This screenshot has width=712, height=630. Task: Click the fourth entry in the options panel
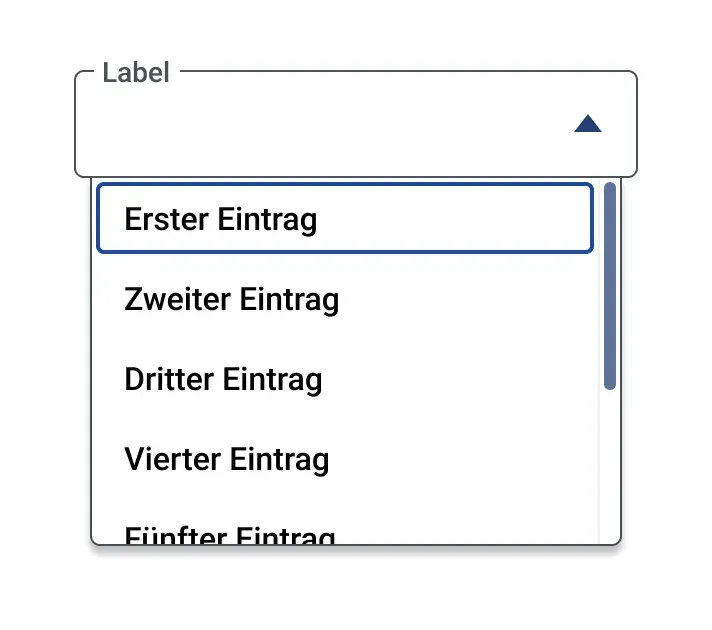(345, 459)
